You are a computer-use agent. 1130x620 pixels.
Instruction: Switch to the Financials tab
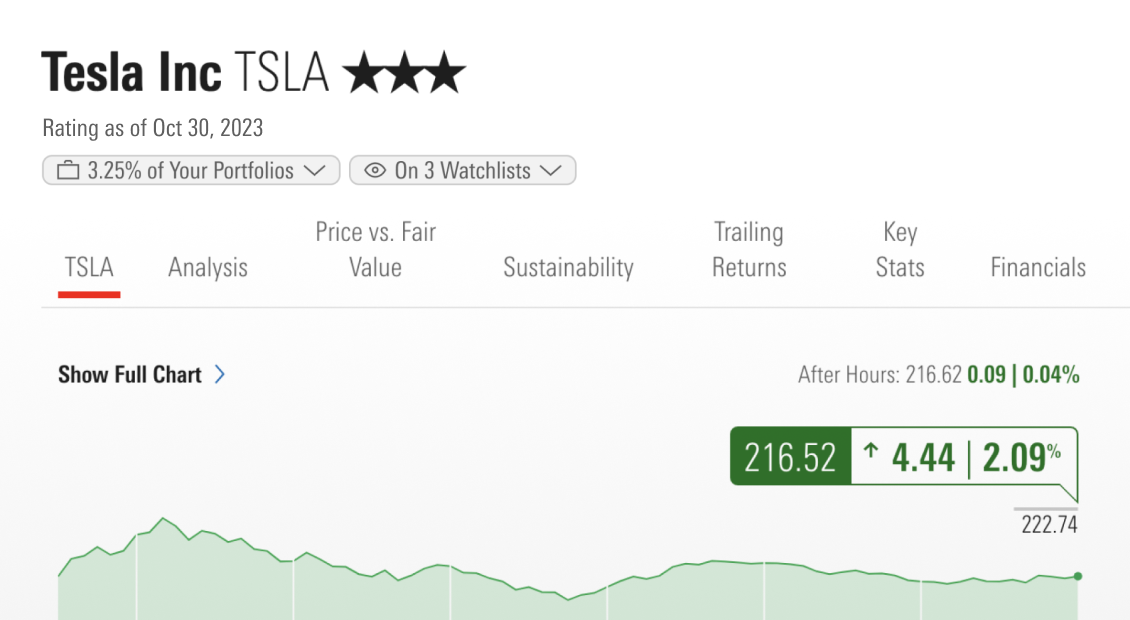coord(1038,268)
